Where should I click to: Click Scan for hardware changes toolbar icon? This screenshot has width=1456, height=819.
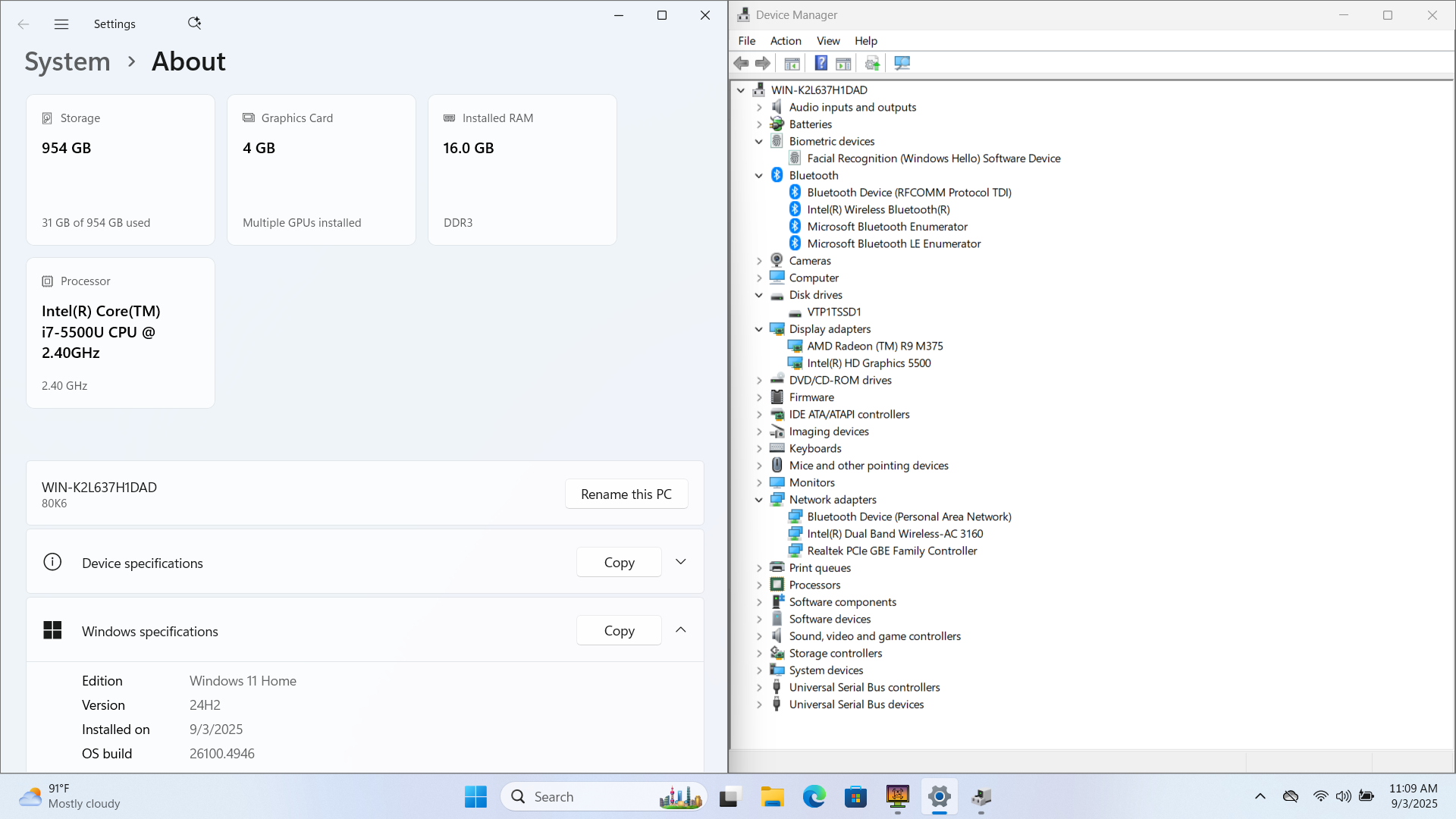[x=902, y=64]
